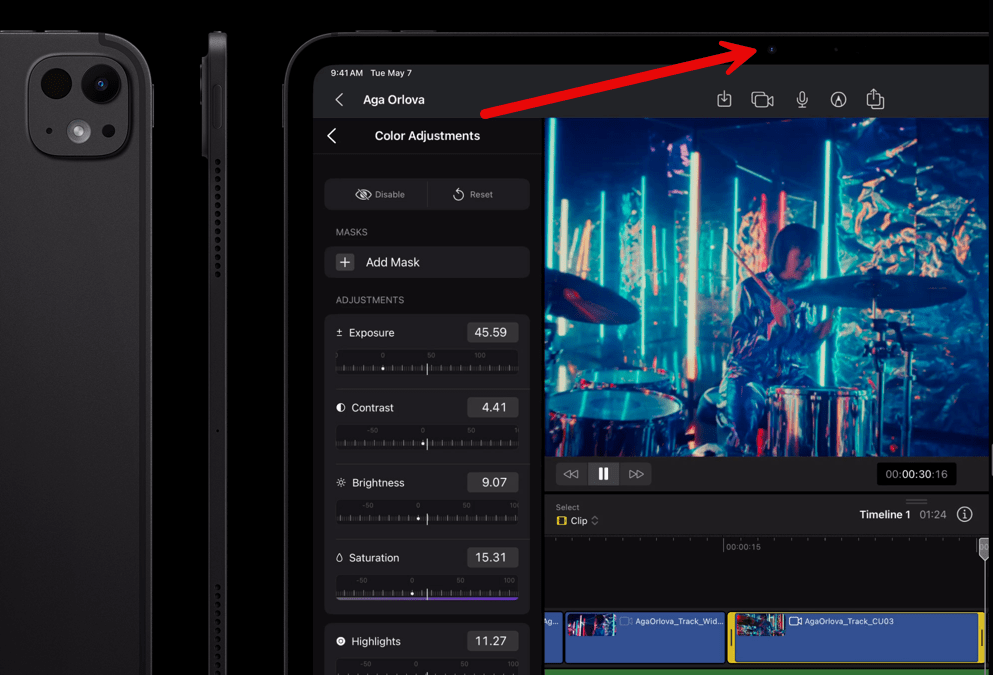Screen dimensions: 993x675
Task: Click the Saturation slider ruler
Action: click(x=427, y=588)
